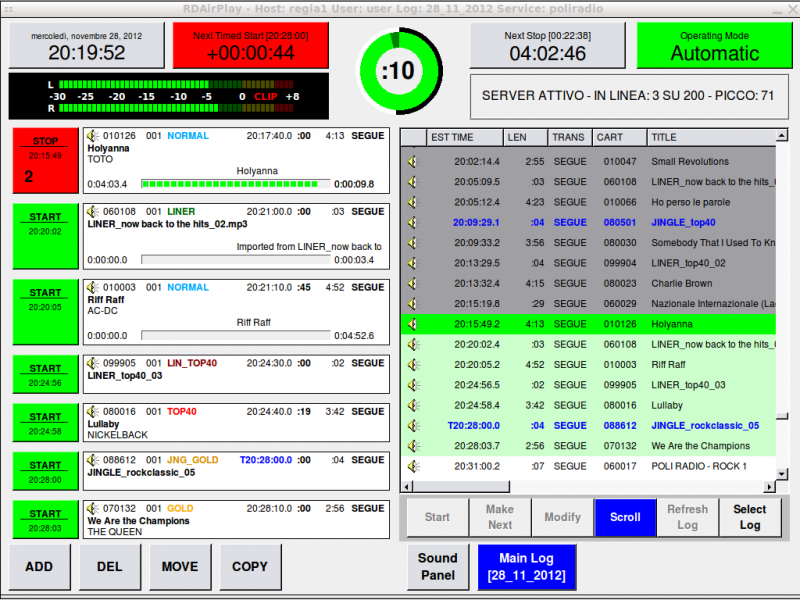800x600 pixels.
Task: Click speaker icon beside Riff Raff AC-DC deck
Action: tap(93, 287)
